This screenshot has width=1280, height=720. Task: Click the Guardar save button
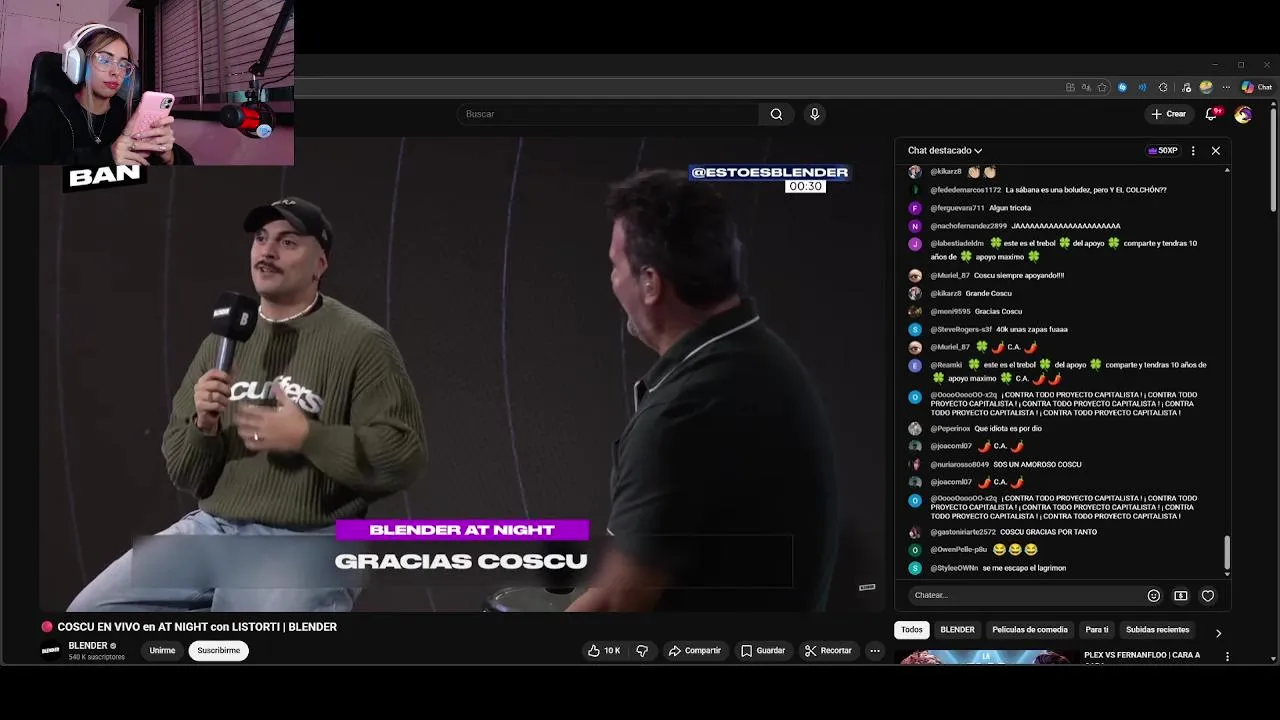763,651
